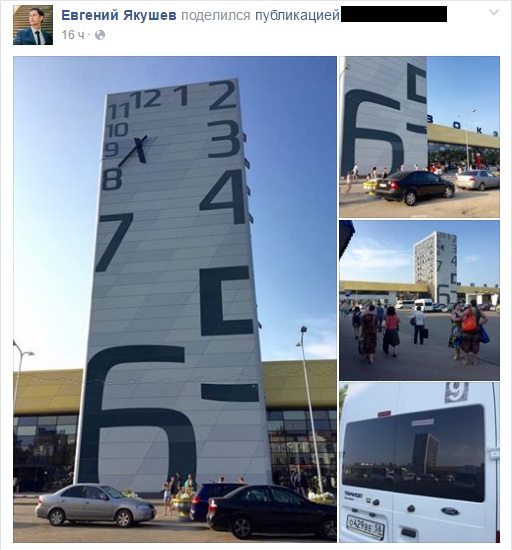This screenshot has height=550, width=512.
Task: Click the Ford logo on the van
Action: click(450, 511)
